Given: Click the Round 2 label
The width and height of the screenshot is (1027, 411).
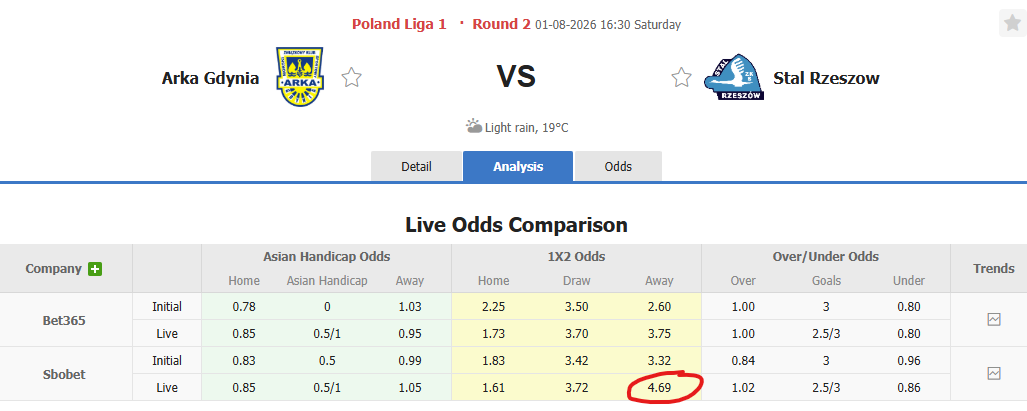Looking at the screenshot, I should [501, 24].
